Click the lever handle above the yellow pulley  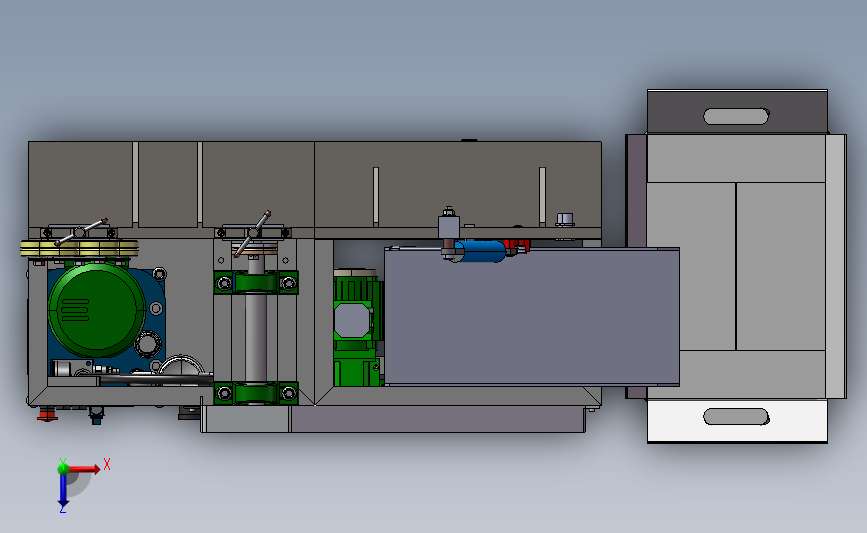click(x=81, y=232)
